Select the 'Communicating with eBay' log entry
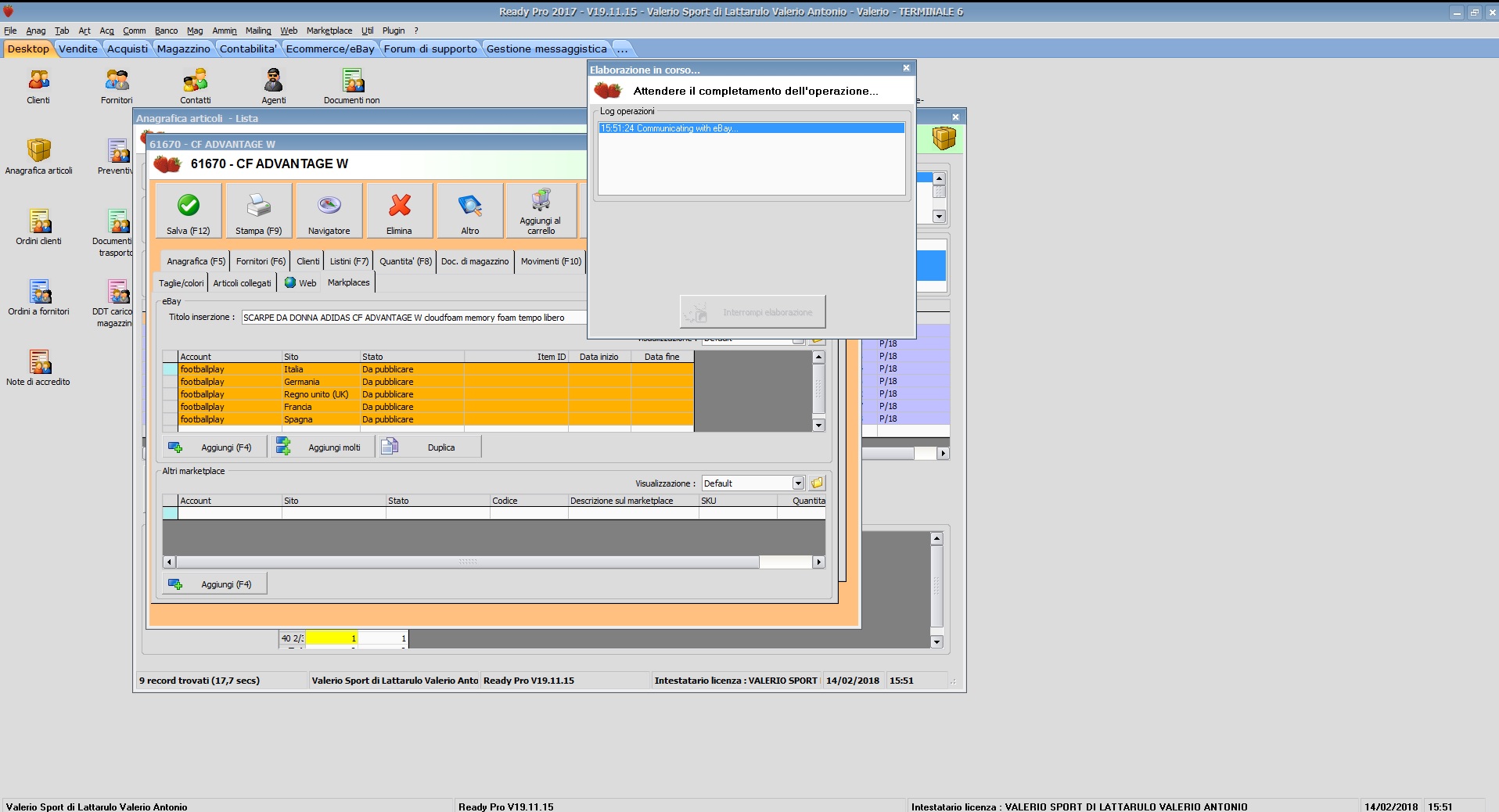 (751, 128)
